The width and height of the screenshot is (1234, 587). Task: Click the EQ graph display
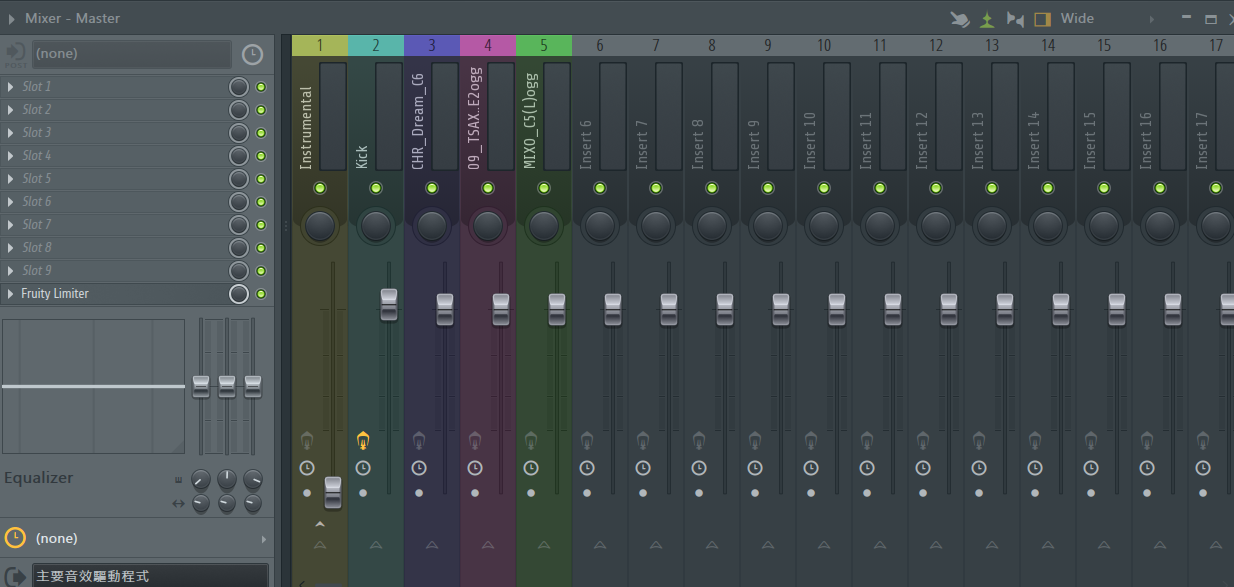[93, 386]
